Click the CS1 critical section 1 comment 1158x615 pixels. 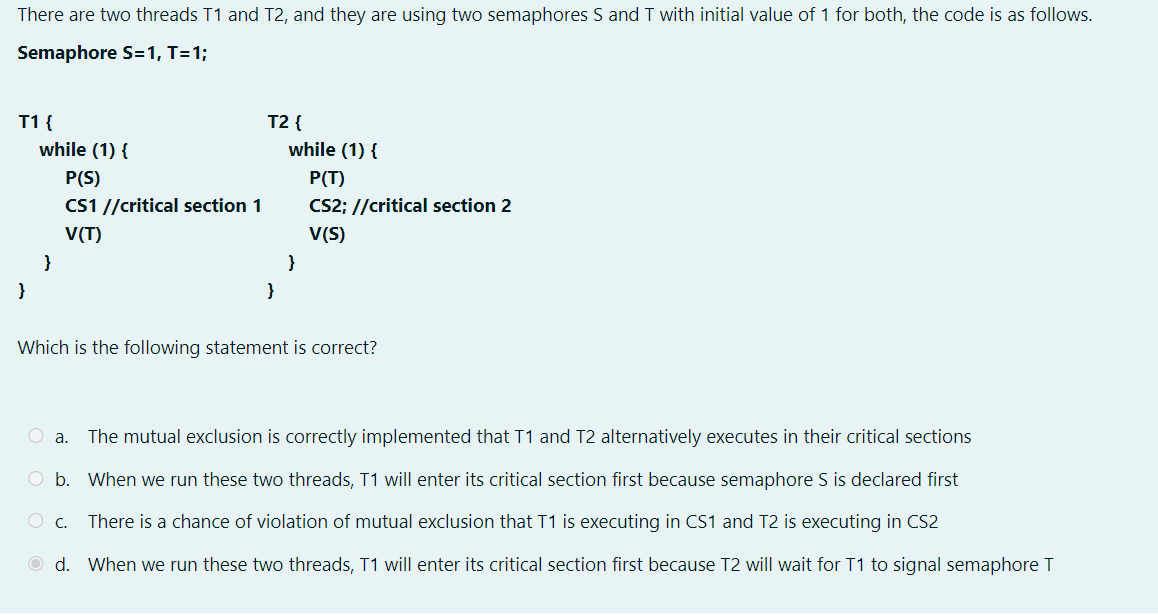point(163,205)
